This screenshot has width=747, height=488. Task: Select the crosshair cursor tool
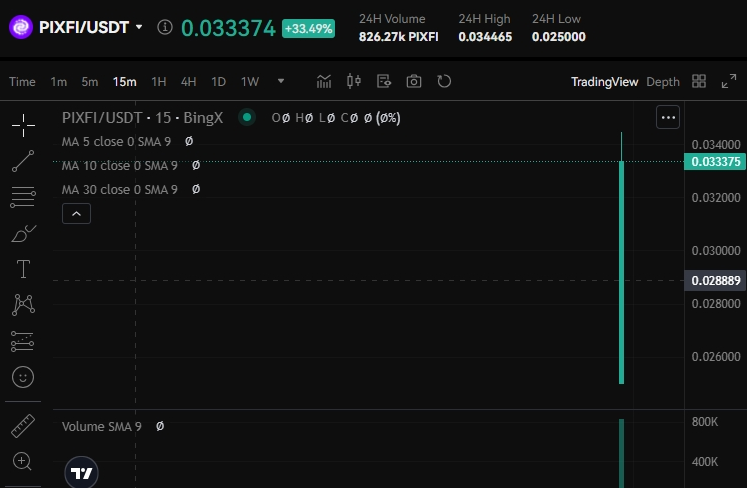[23, 125]
